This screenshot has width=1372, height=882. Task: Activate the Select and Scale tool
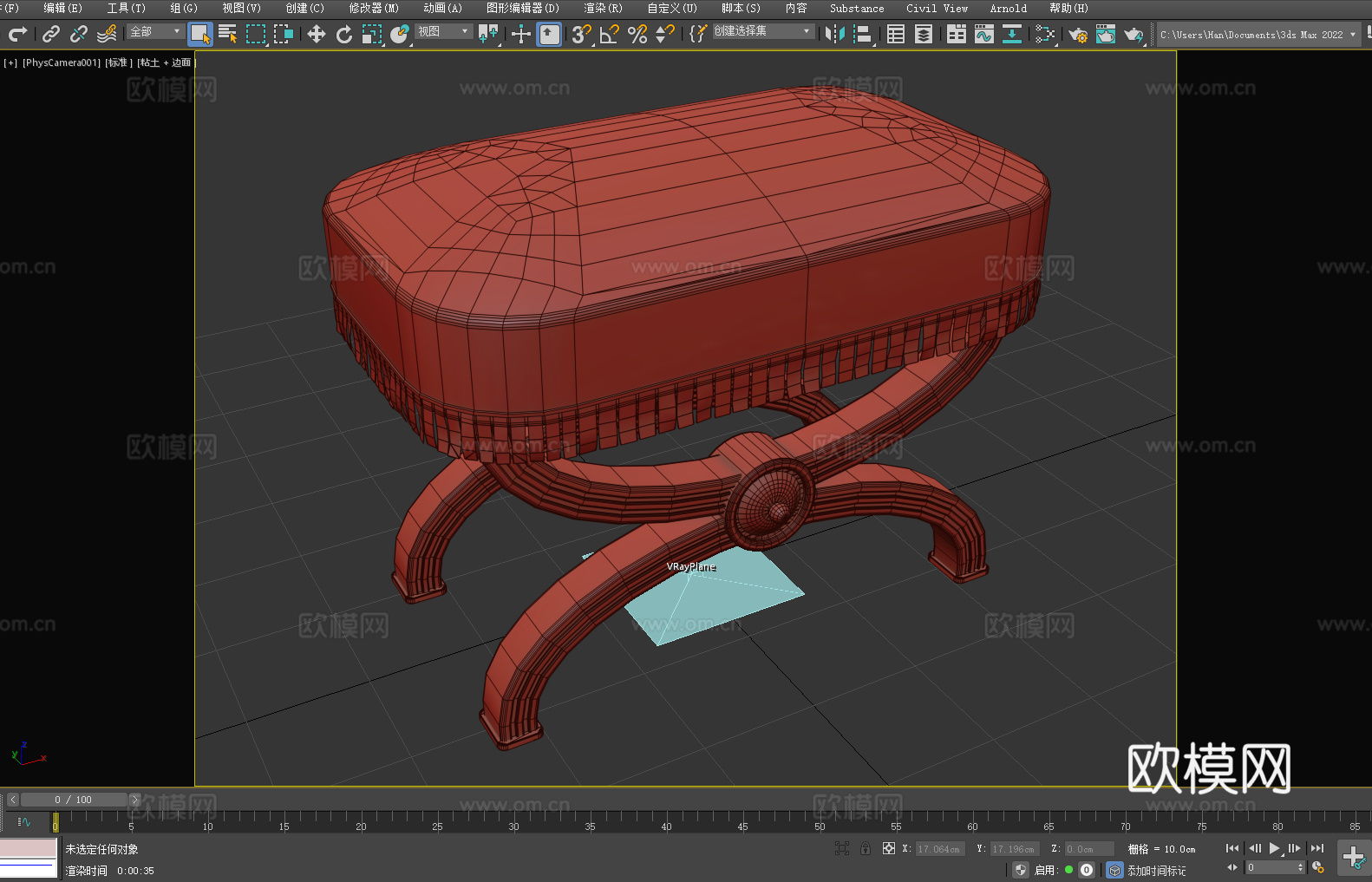click(x=372, y=34)
